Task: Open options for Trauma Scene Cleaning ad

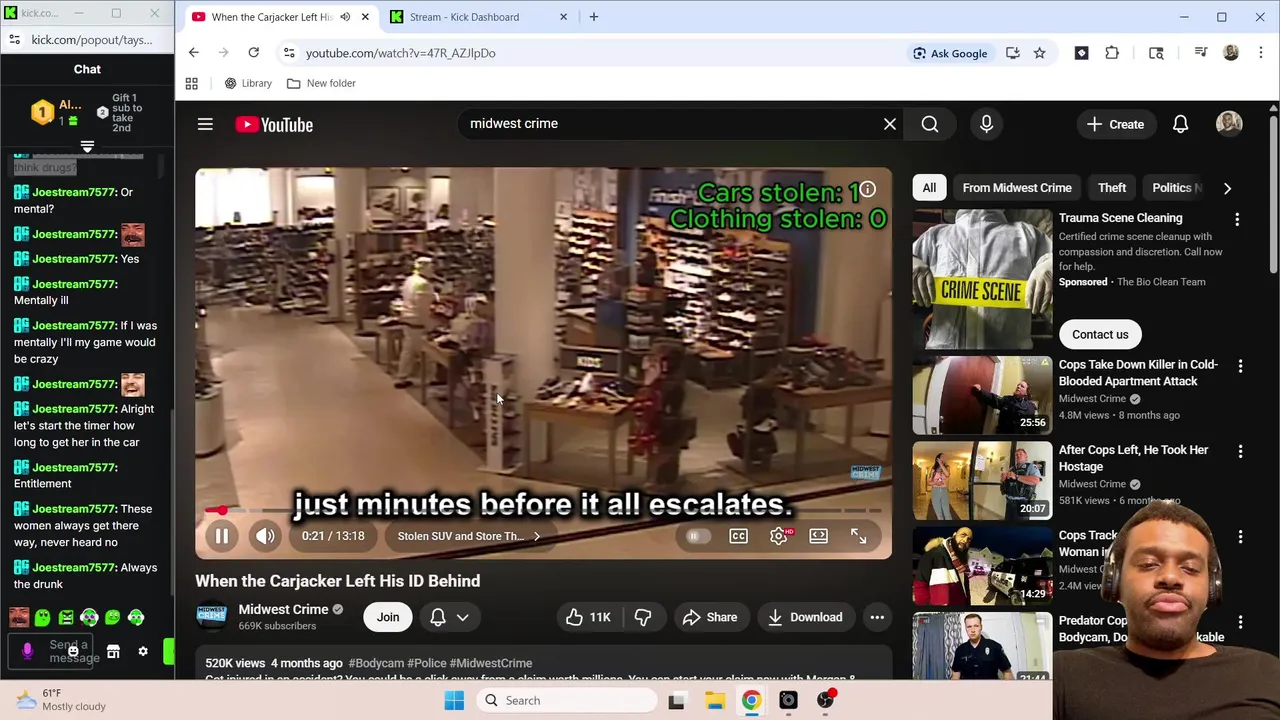Action: pyautogui.click(x=1237, y=219)
